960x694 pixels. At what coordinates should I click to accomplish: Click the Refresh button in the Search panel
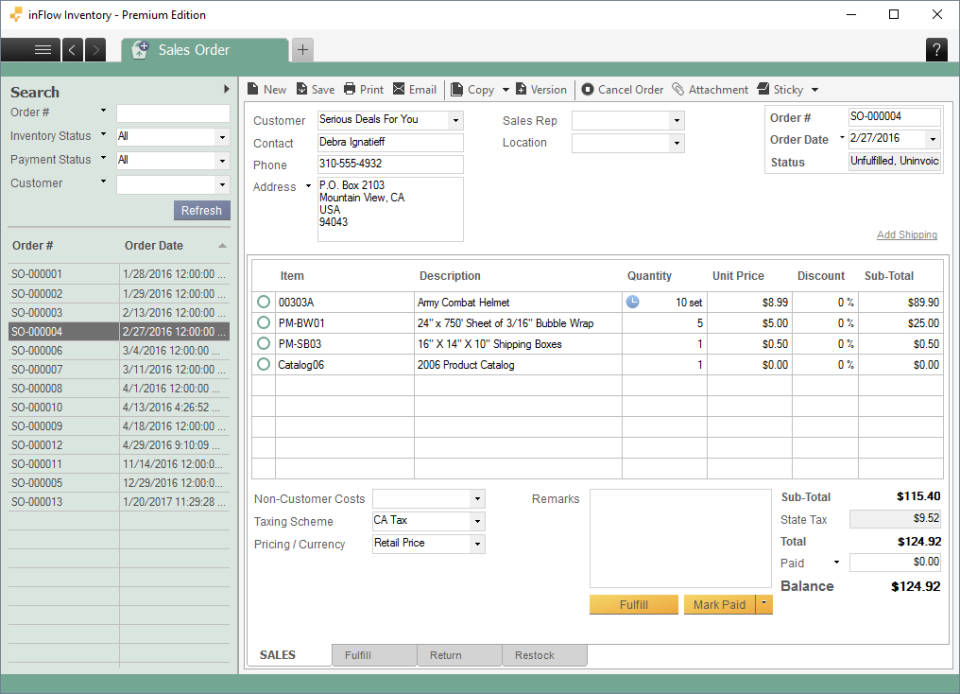click(x=202, y=210)
